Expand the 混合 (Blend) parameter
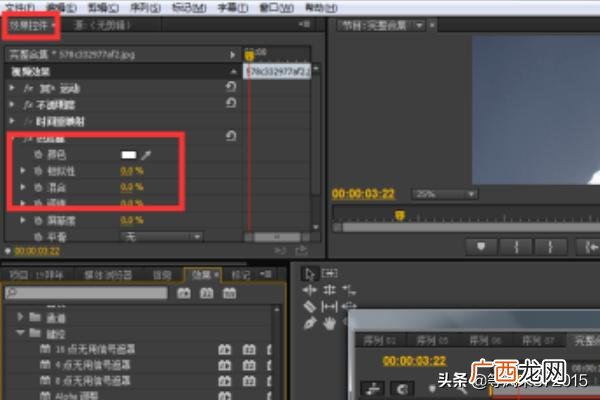The image size is (600, 400). (x=23, y=187)
